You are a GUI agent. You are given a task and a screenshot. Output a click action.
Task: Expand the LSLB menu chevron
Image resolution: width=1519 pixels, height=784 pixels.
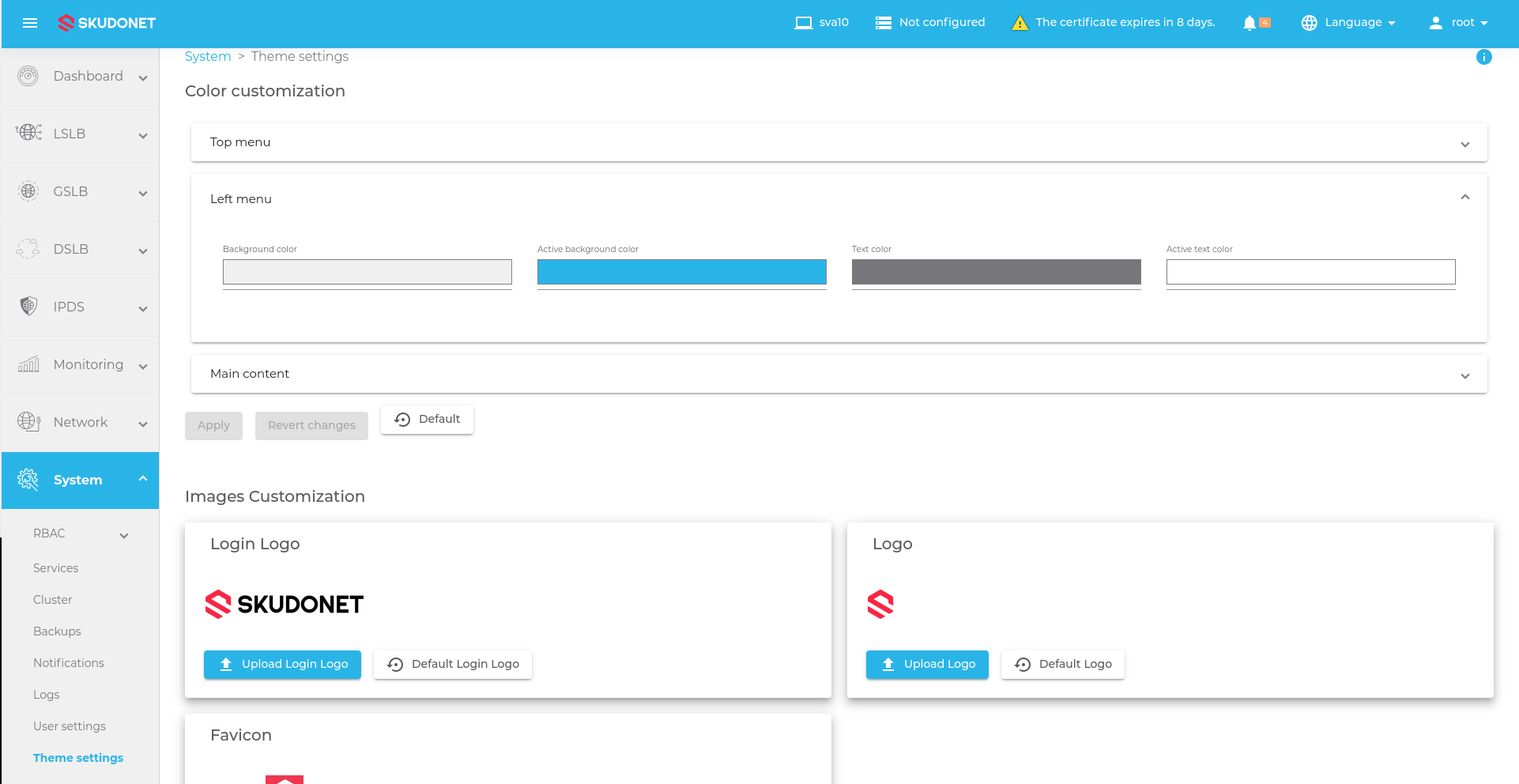143,135
